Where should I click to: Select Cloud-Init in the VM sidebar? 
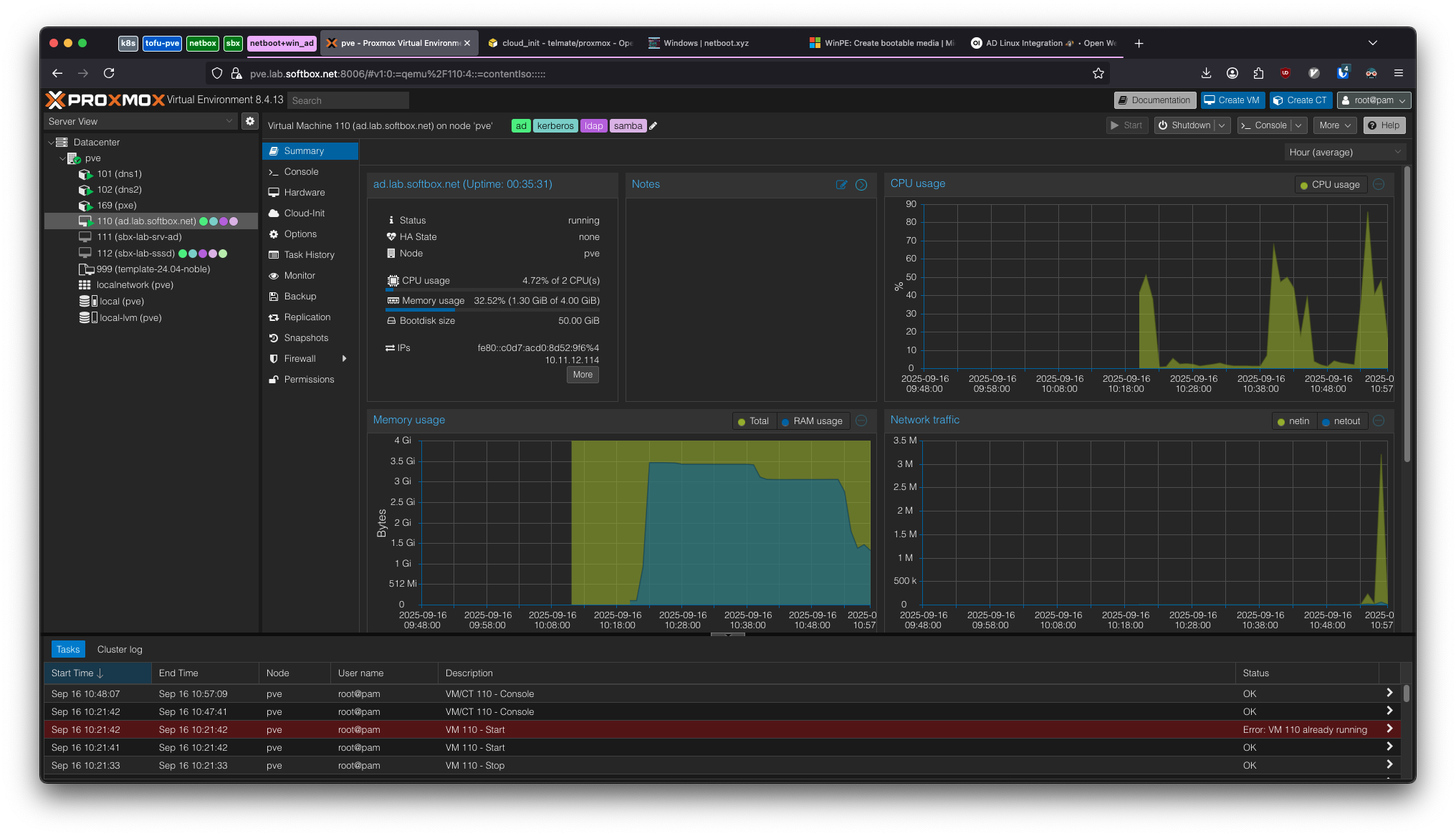pyautogui.click(x=303, y=213)
